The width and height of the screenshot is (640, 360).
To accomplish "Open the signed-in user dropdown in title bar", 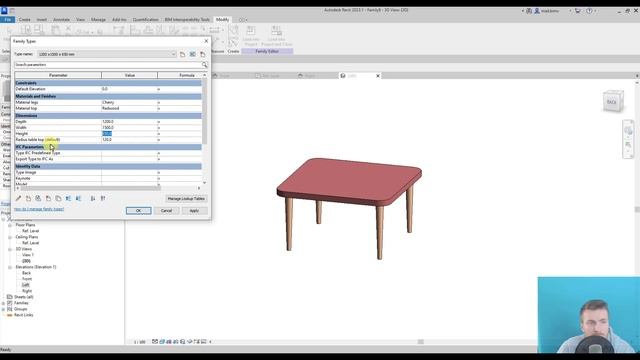I will (570, 11).
